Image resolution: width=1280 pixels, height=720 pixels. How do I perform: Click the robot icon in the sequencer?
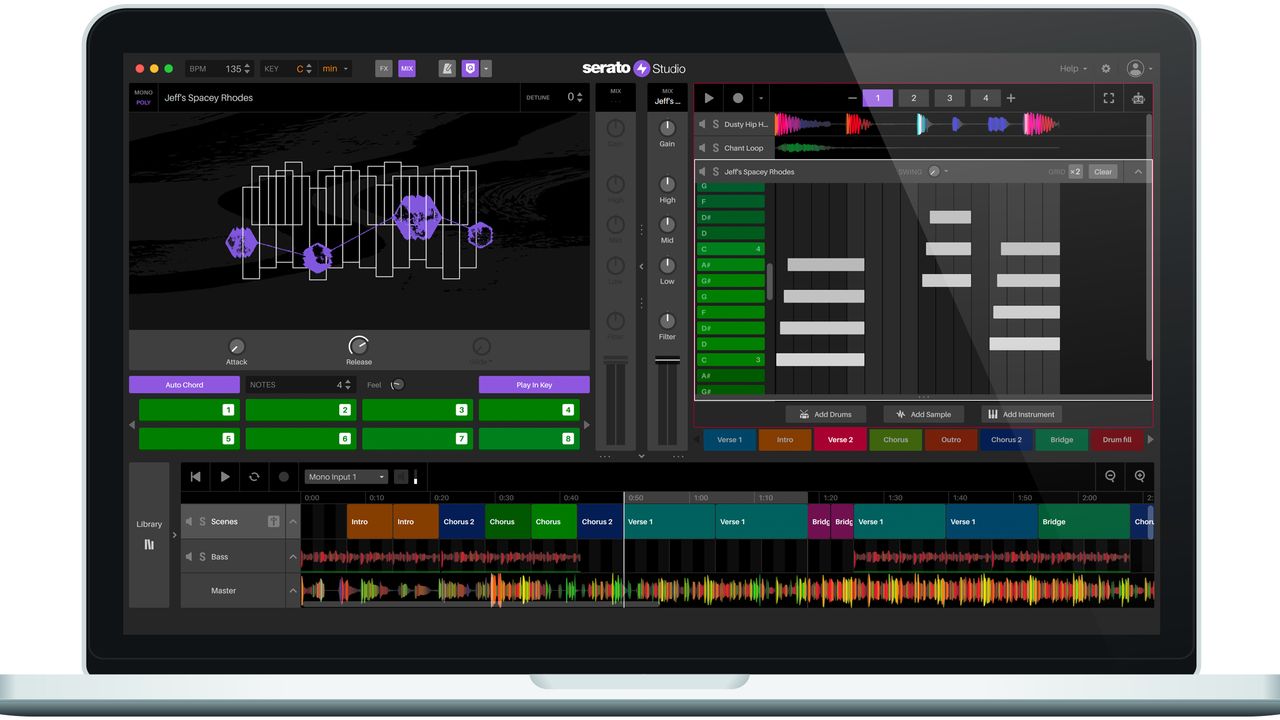point(1137,98)
